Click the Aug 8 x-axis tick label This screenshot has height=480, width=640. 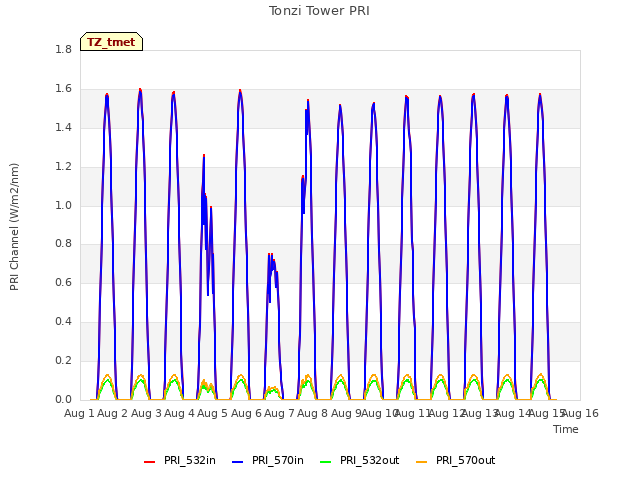(x=312, y=413)
